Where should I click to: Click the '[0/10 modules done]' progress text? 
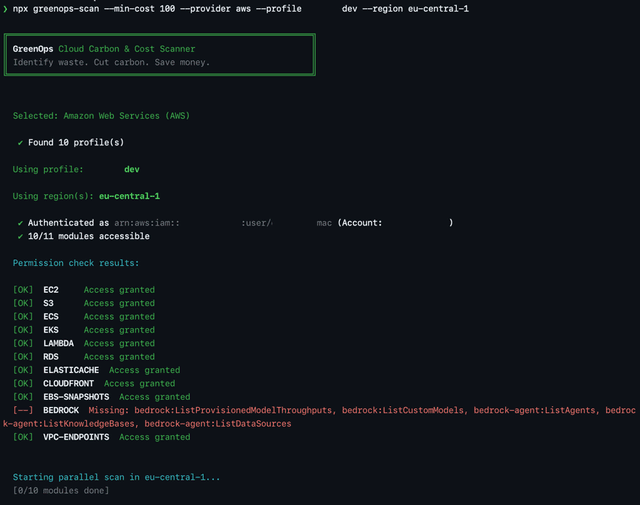pyautogui.click(x=61, y=491)
